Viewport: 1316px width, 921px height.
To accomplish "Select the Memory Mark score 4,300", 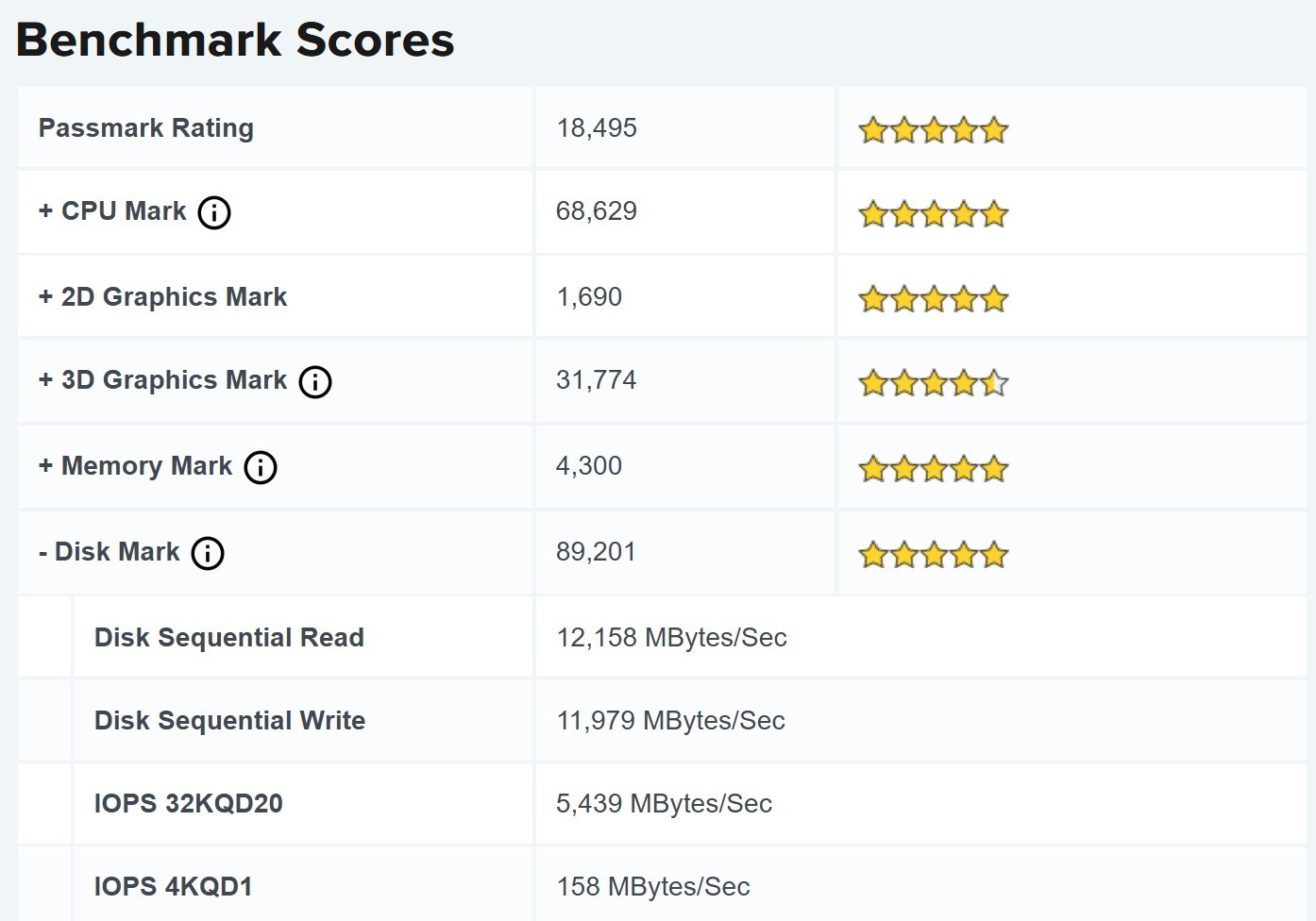I will pos(589,466).
